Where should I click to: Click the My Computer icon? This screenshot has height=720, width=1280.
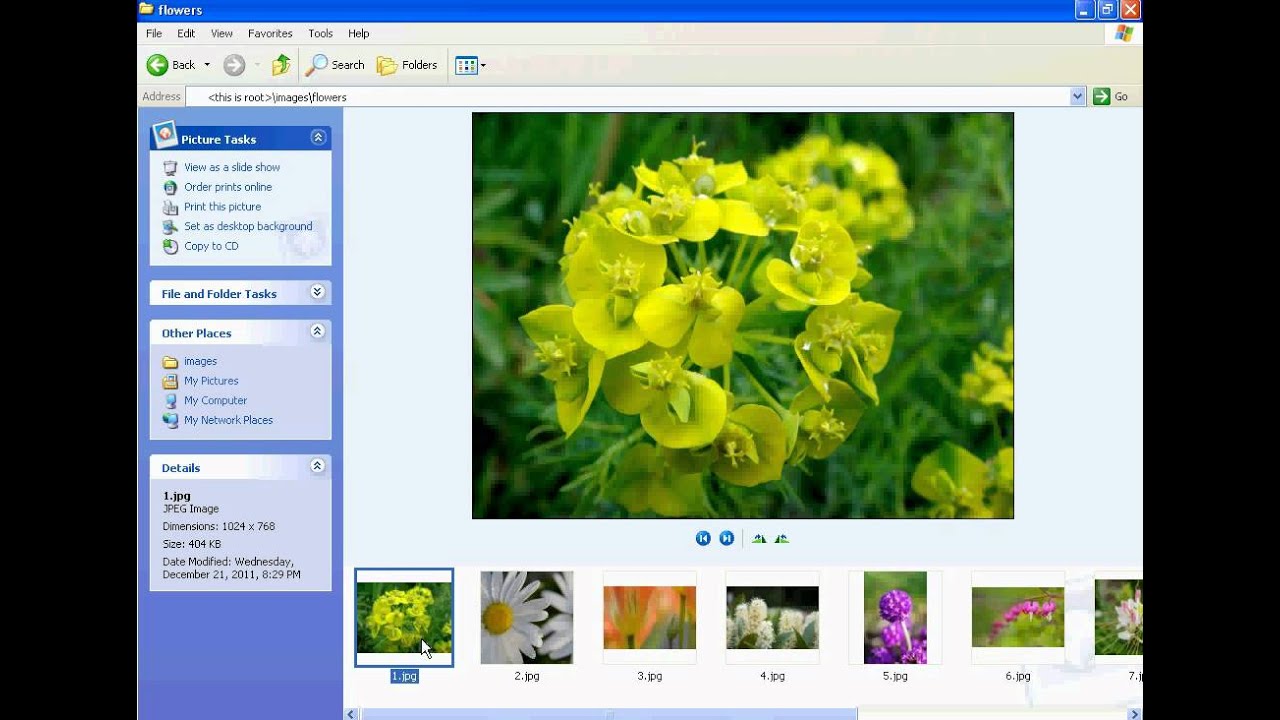(170, 401)
